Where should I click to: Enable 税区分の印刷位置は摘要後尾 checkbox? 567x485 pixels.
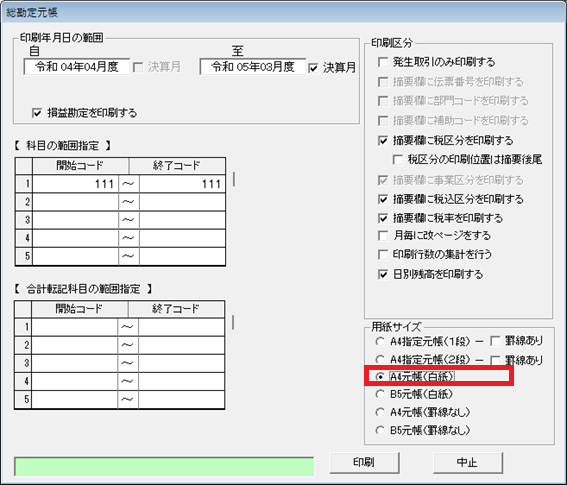[x=398, y=159]
